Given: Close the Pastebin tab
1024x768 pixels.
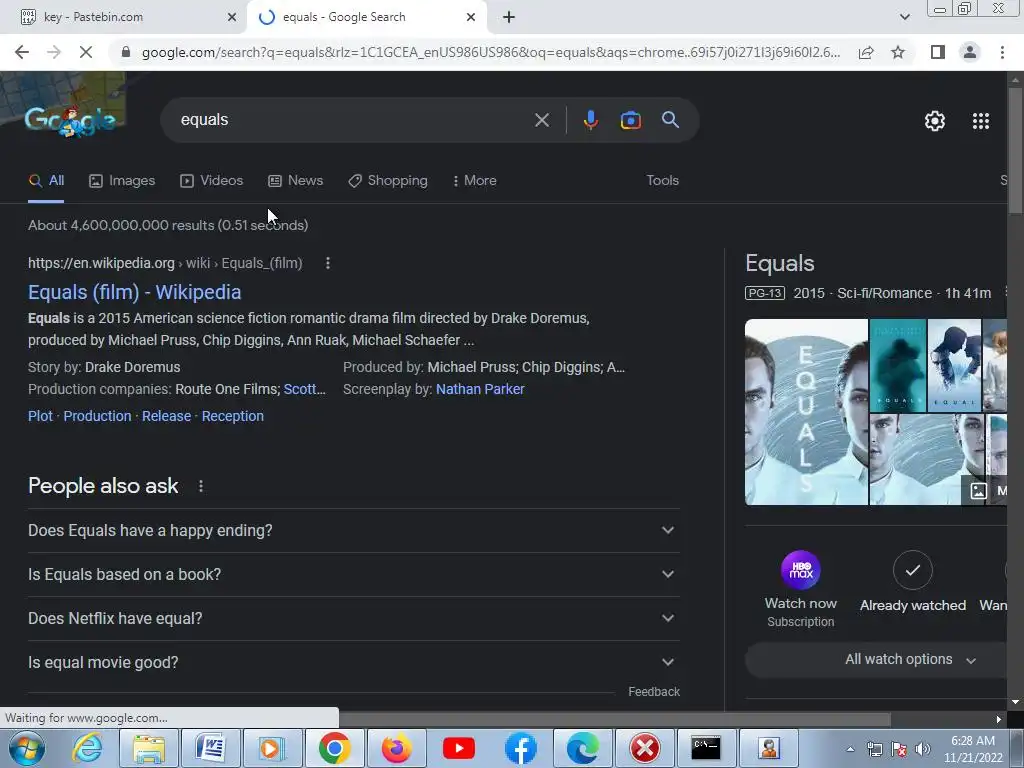Looking at the screenshot, I should click(x=232, y=17).
